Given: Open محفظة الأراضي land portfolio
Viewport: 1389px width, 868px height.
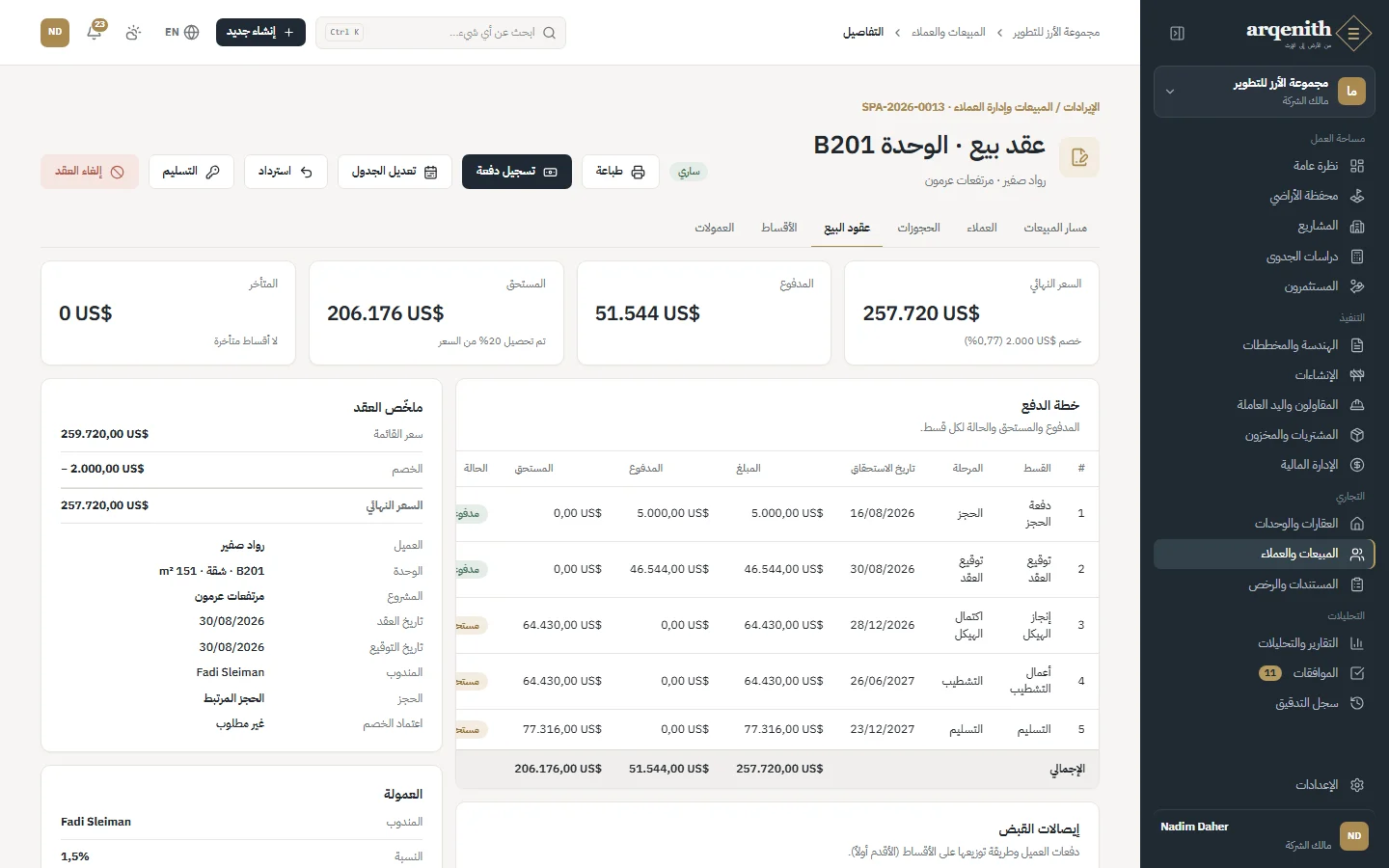Looking at the screenshot, I should 1264,196.
